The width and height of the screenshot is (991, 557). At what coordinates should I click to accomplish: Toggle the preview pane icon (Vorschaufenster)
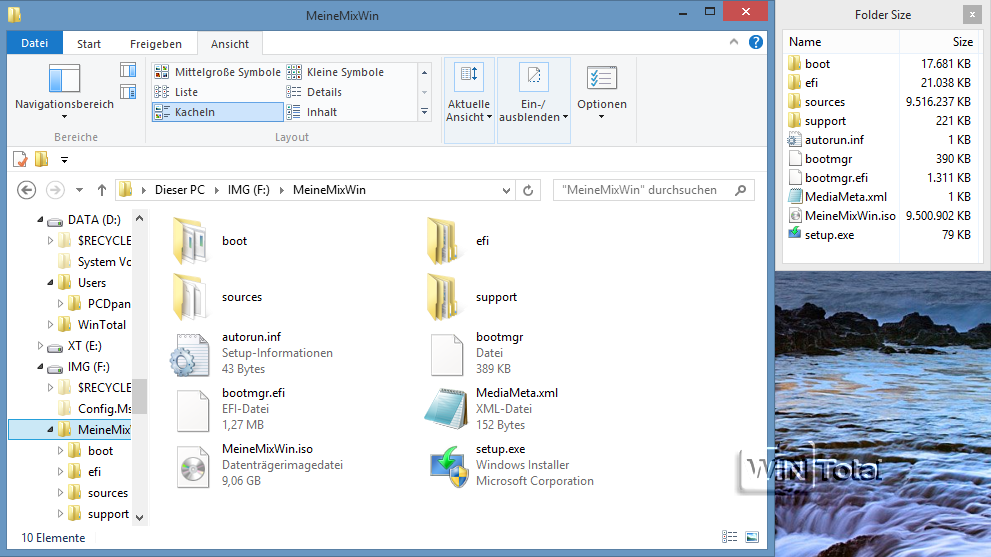pos(128,70)
